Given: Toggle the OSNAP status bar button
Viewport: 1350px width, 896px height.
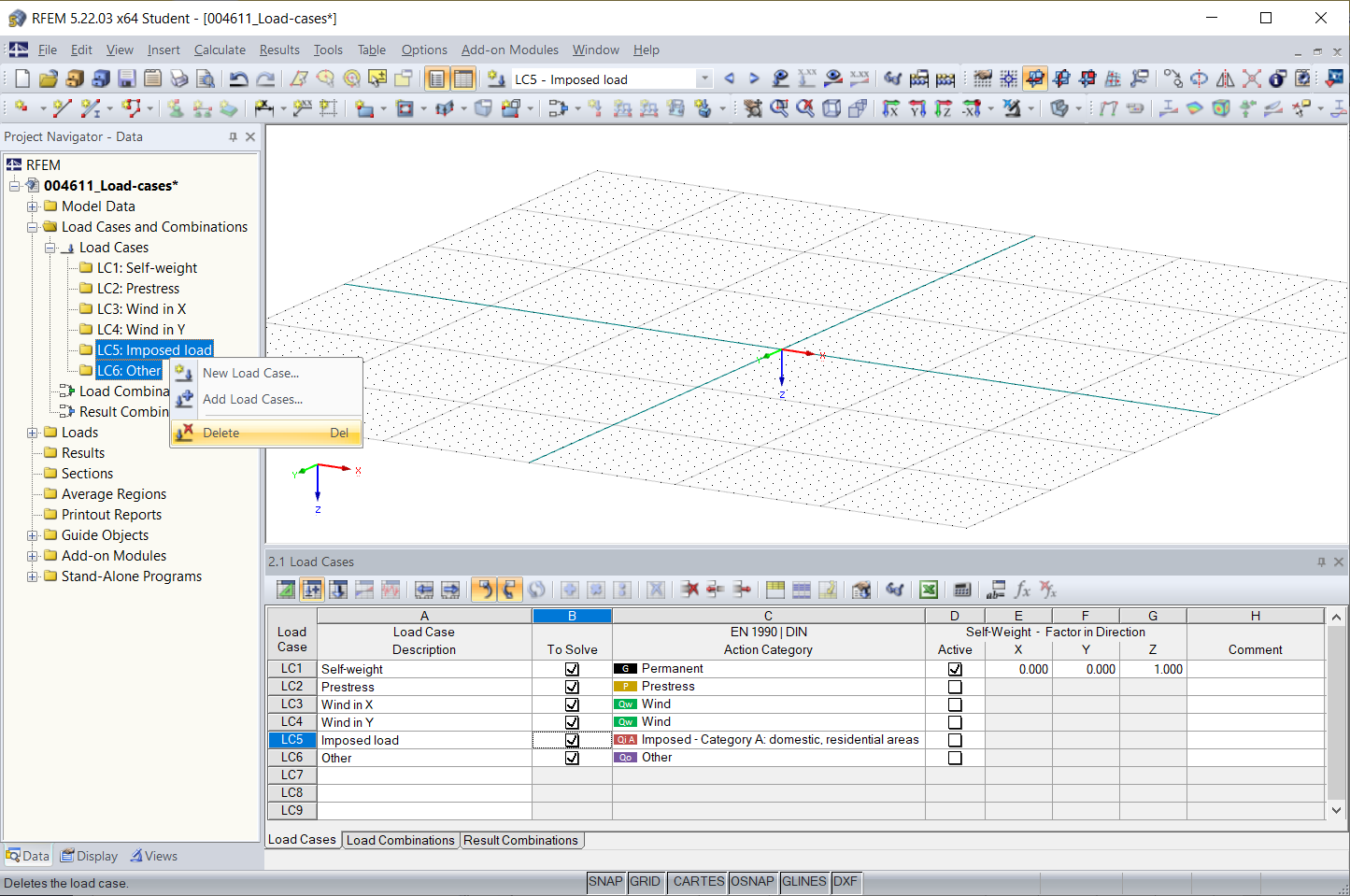Looking at the screenshot, I should coord(753,881).
